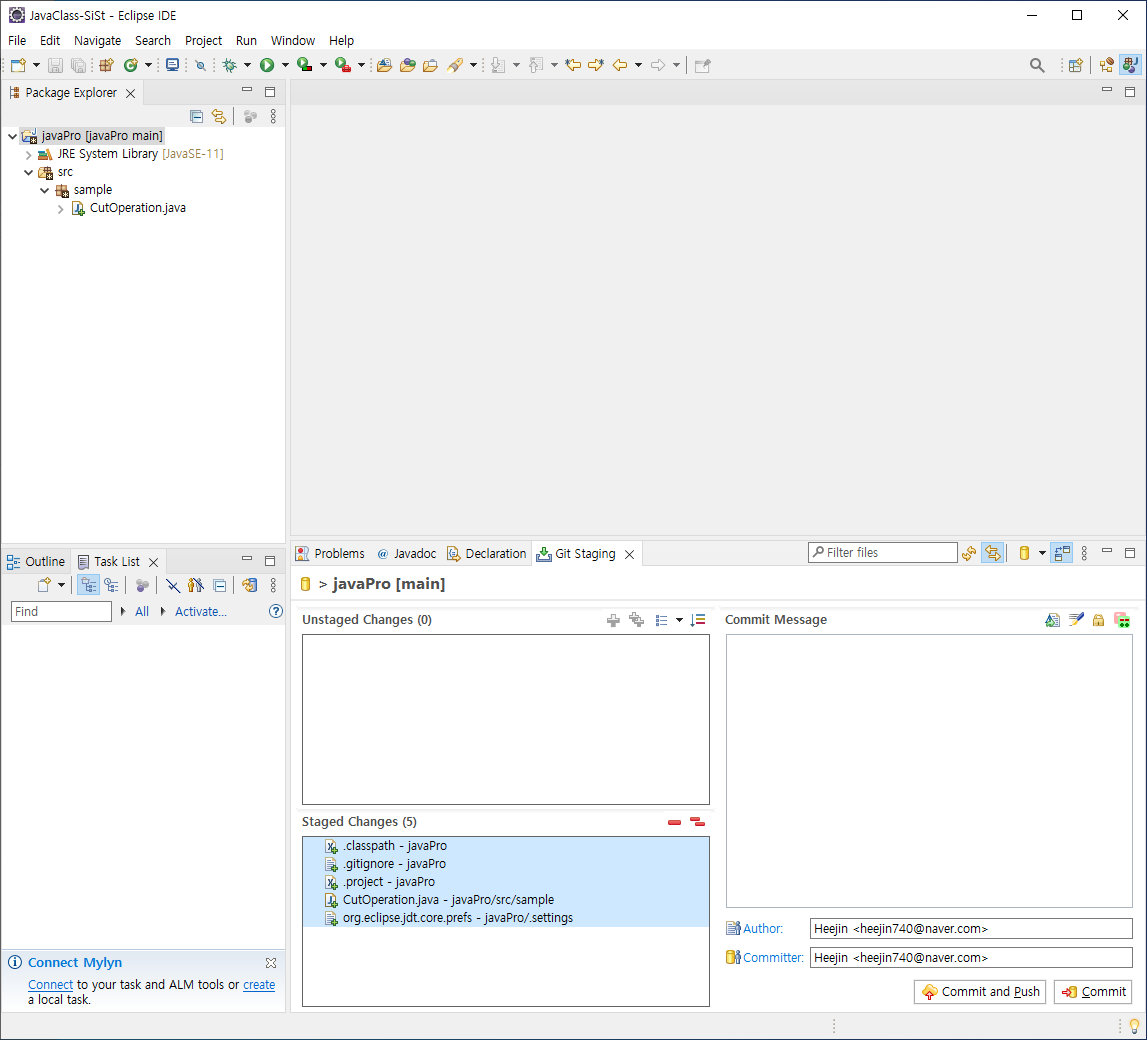Click the Open Task icon in the main toolbar
Screen dimensions: 1147x1040
[x=430, y=65]
